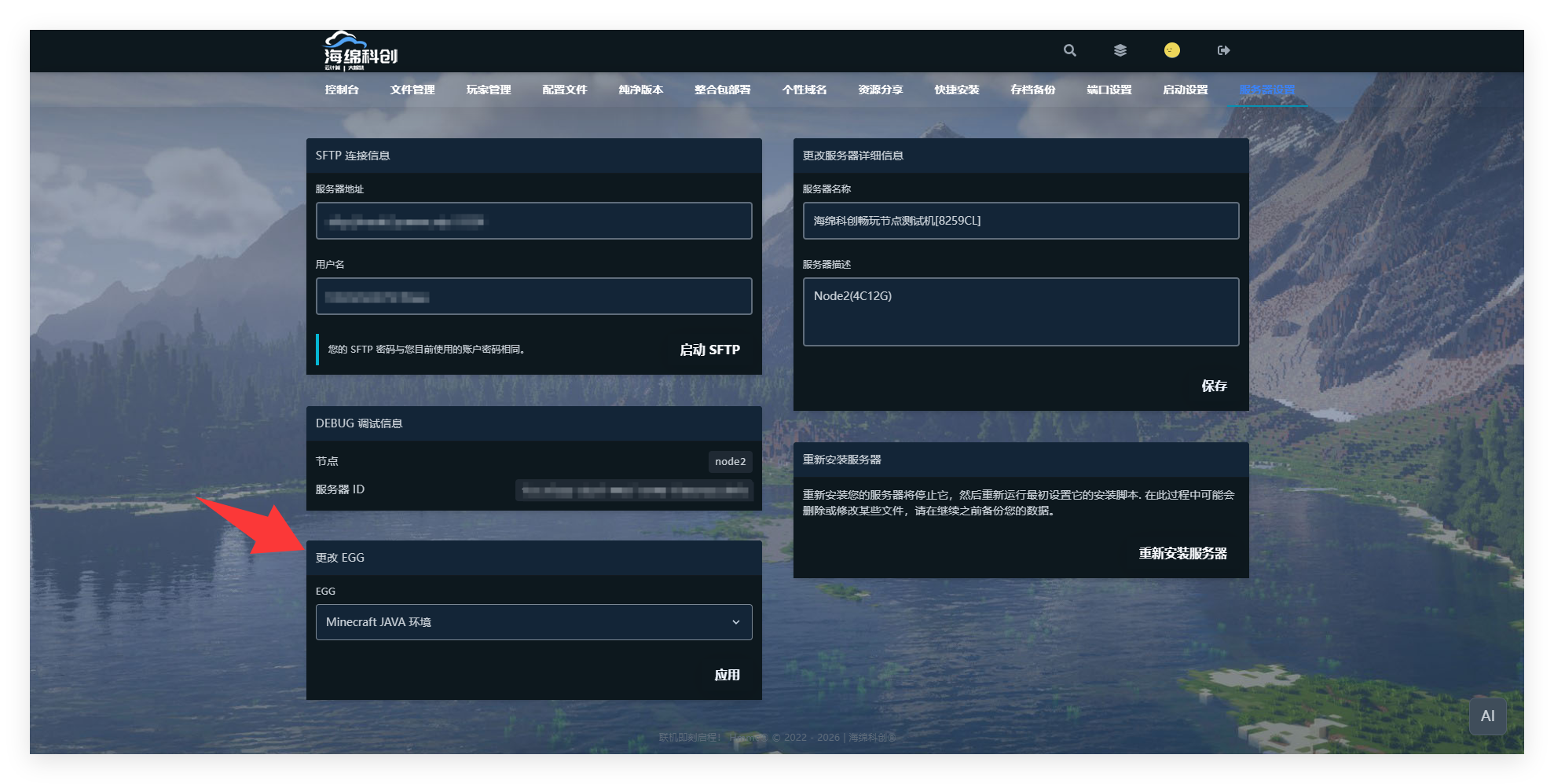
Task: Click the yellow avatar account icon
Action: click(1171, 50)
